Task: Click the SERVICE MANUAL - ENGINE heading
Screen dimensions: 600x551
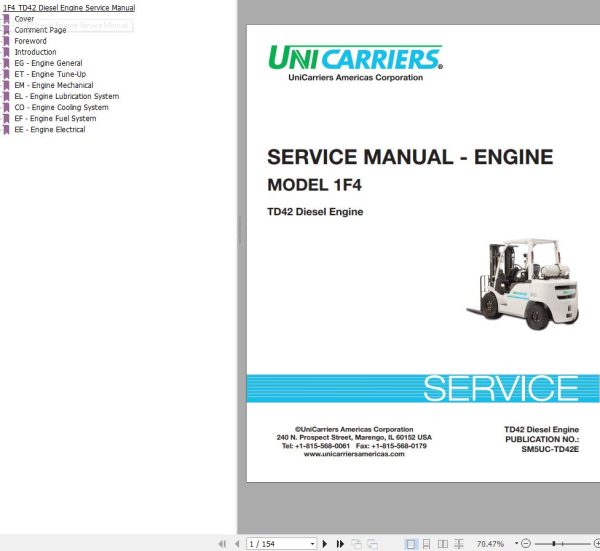Action: click(410, 157)
